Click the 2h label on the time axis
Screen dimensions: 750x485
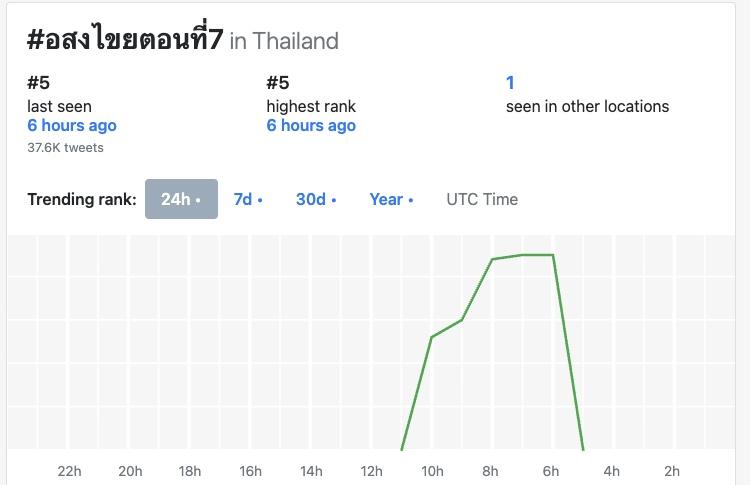click(672, 471)
